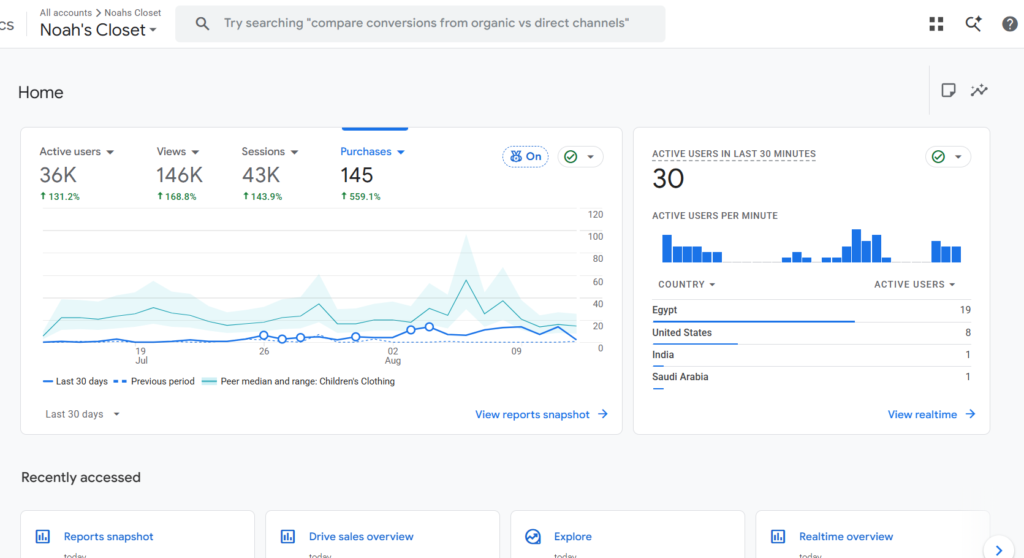1024x558 pixels.
Task: Click the right arrow for more recent cards
Action: 999,550
